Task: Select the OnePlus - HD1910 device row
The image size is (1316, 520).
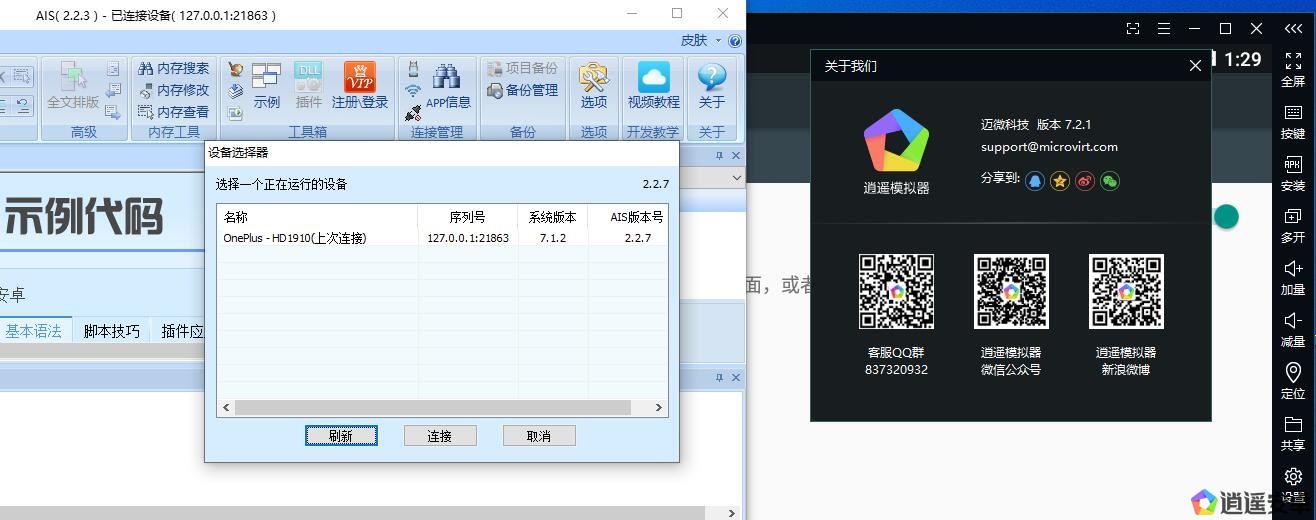Action: [x=295, y=238]
